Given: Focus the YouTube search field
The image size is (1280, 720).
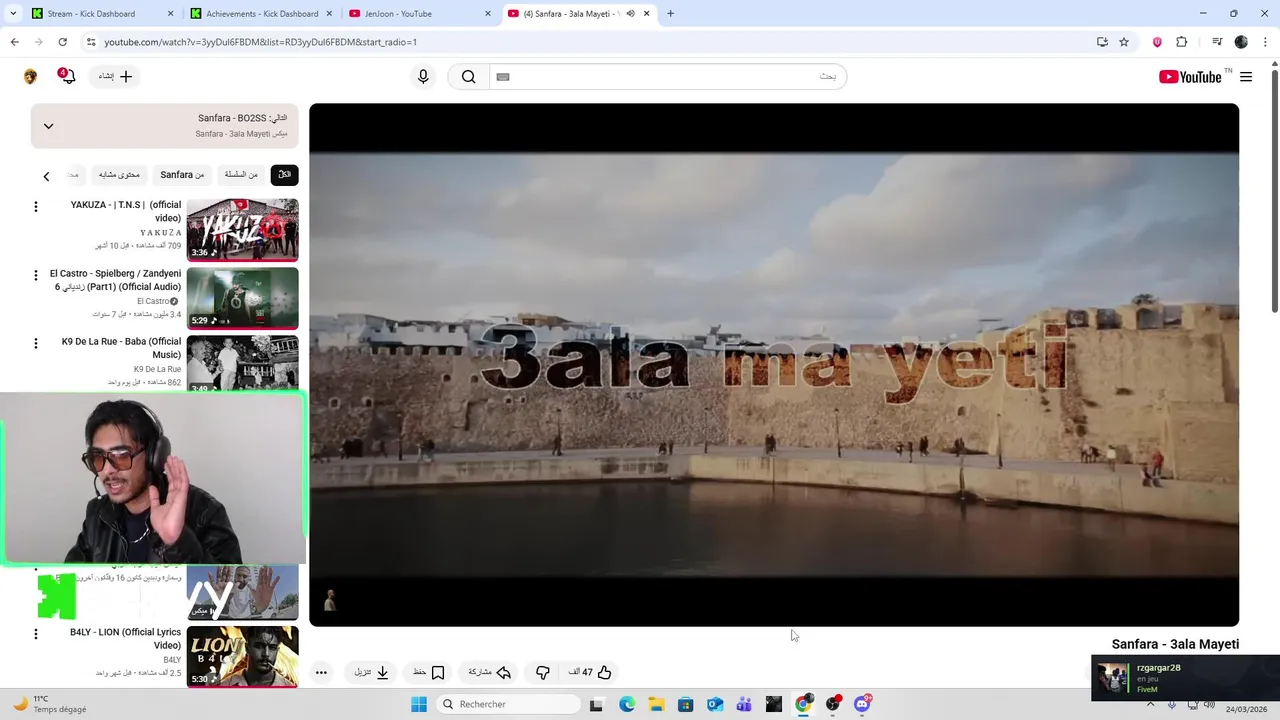Looking at the screenshot, I should (x=668, y=77).
